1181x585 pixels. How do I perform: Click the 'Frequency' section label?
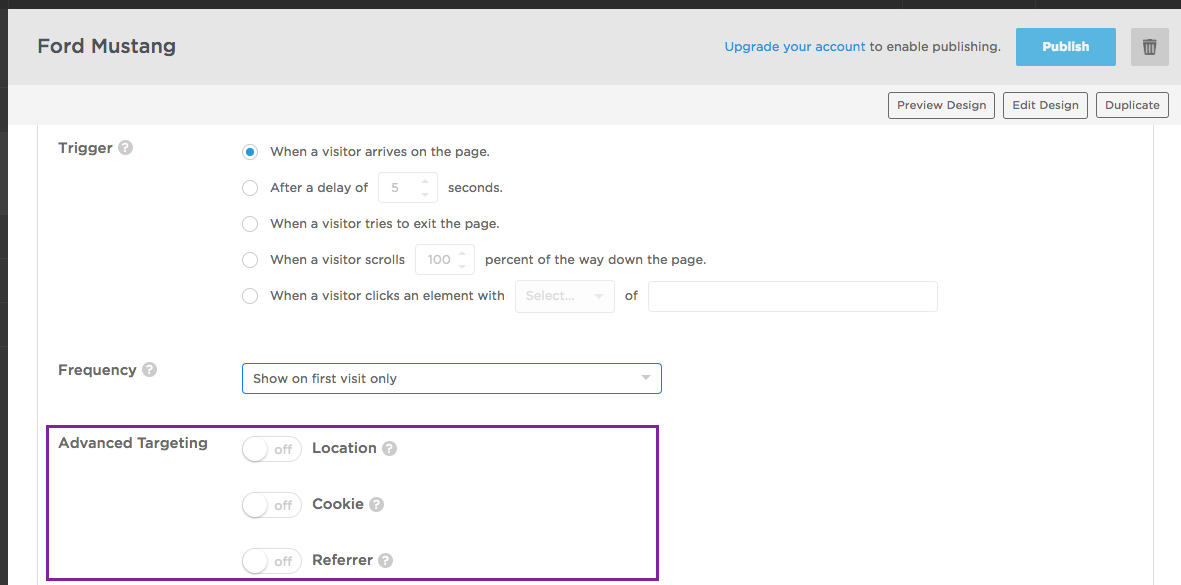(97, 370)
